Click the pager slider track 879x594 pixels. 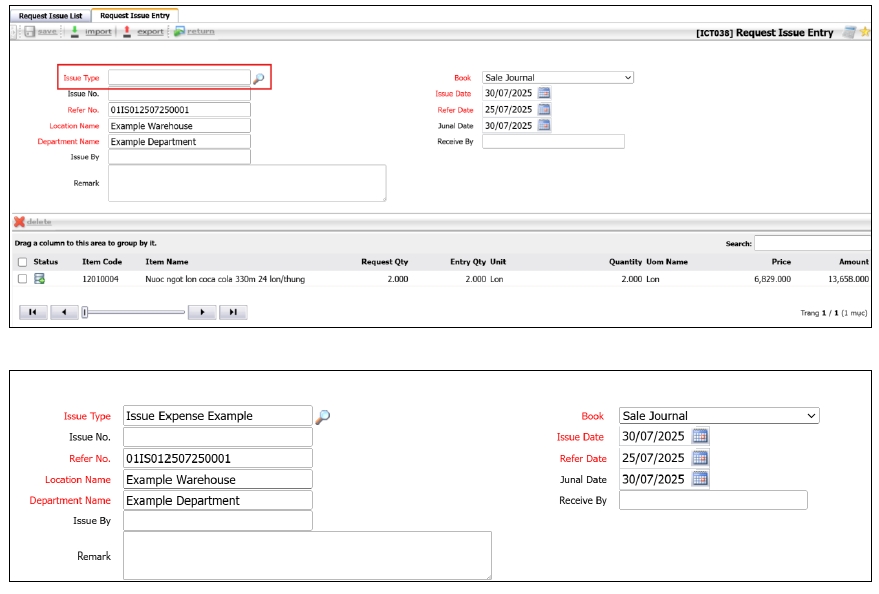click(x=135, y=312)
